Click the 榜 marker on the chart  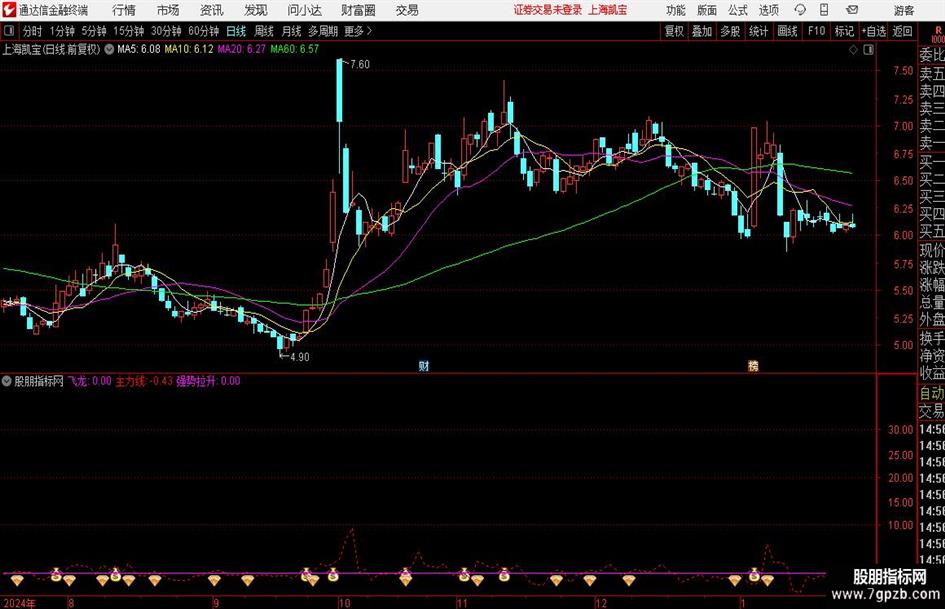pos(753,366)
